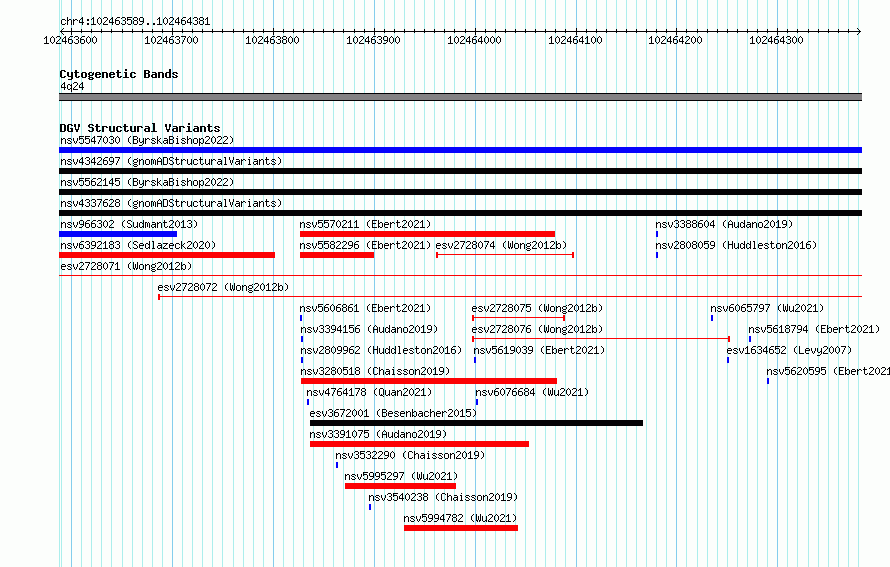Click the red nsv6392183 variant bar
The image size is (890, 567).
click(167, 255)
